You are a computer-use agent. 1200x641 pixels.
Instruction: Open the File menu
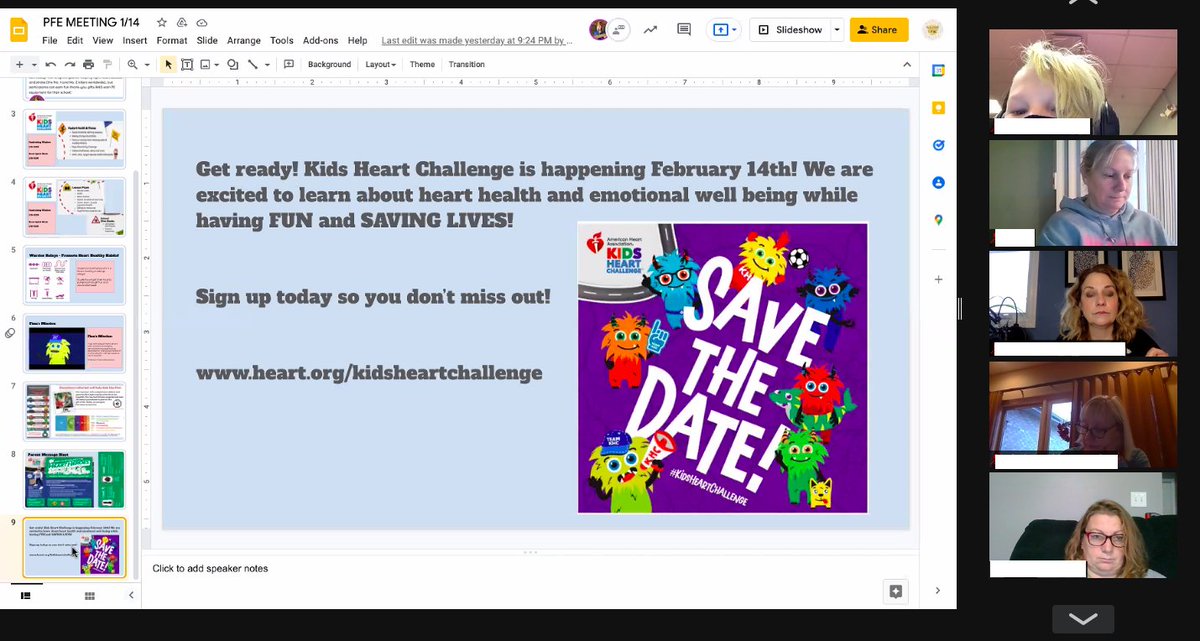pyautogui.click(x=50, y=41)
